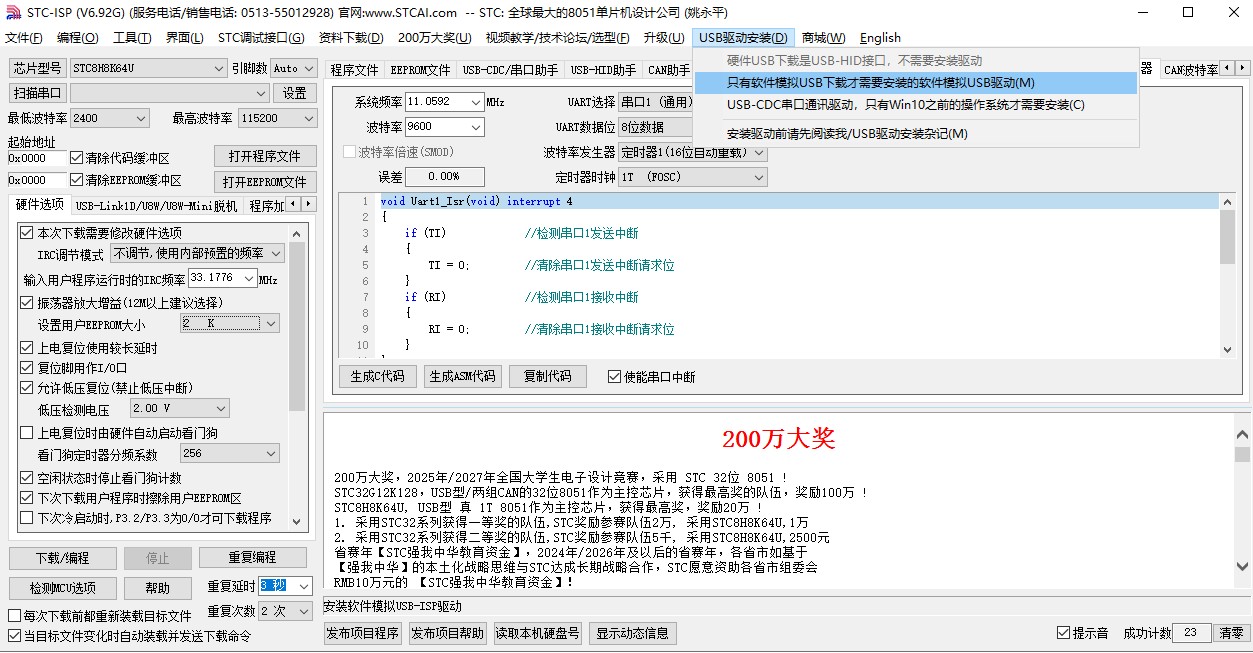Click the down arrow of the hardware options scrollbar

pos(297,520)
